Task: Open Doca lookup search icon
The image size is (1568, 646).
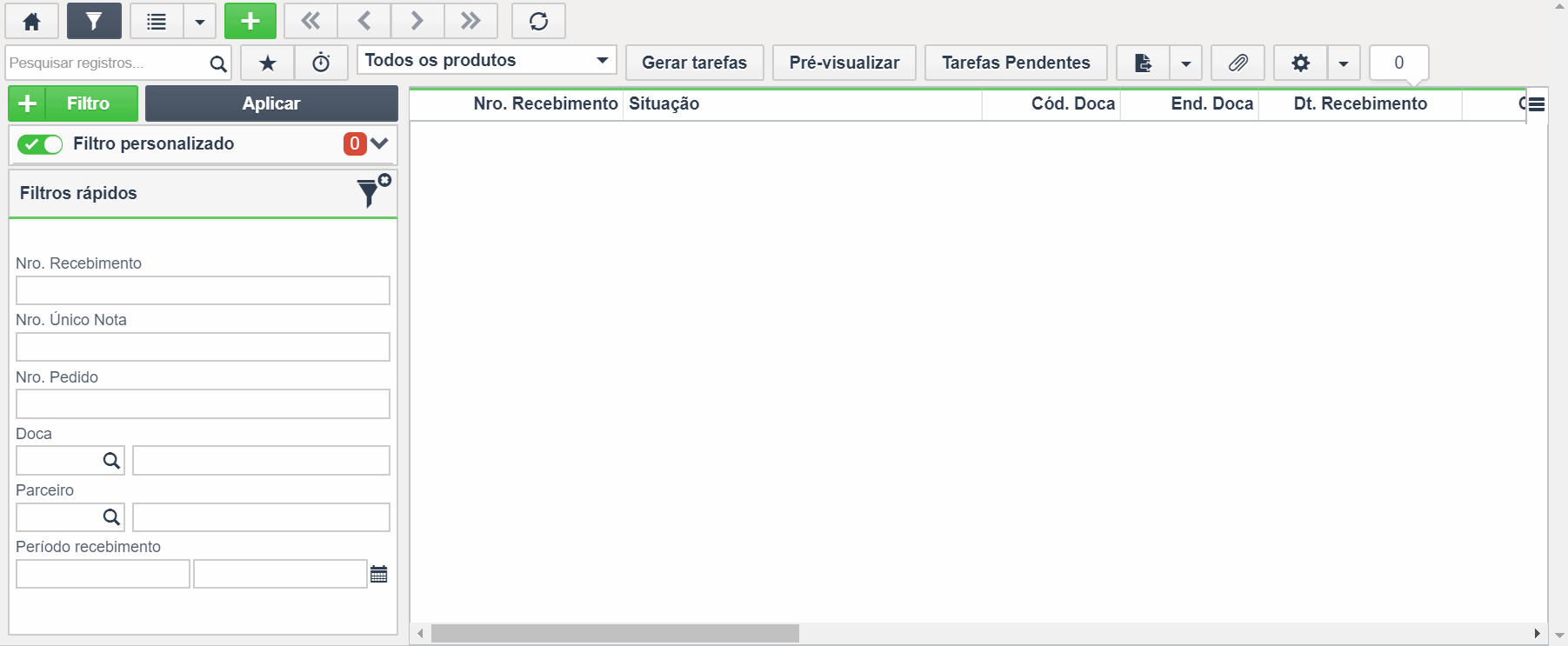Action: click(x=111, y=461)
